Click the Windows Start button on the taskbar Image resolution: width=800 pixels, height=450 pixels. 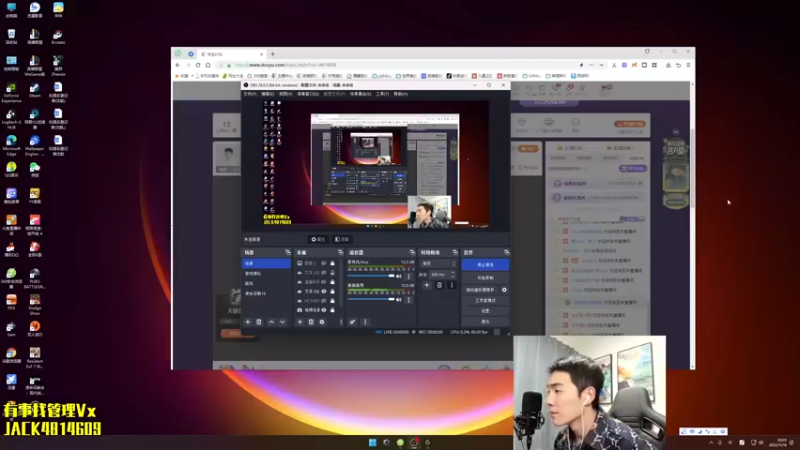372,442
